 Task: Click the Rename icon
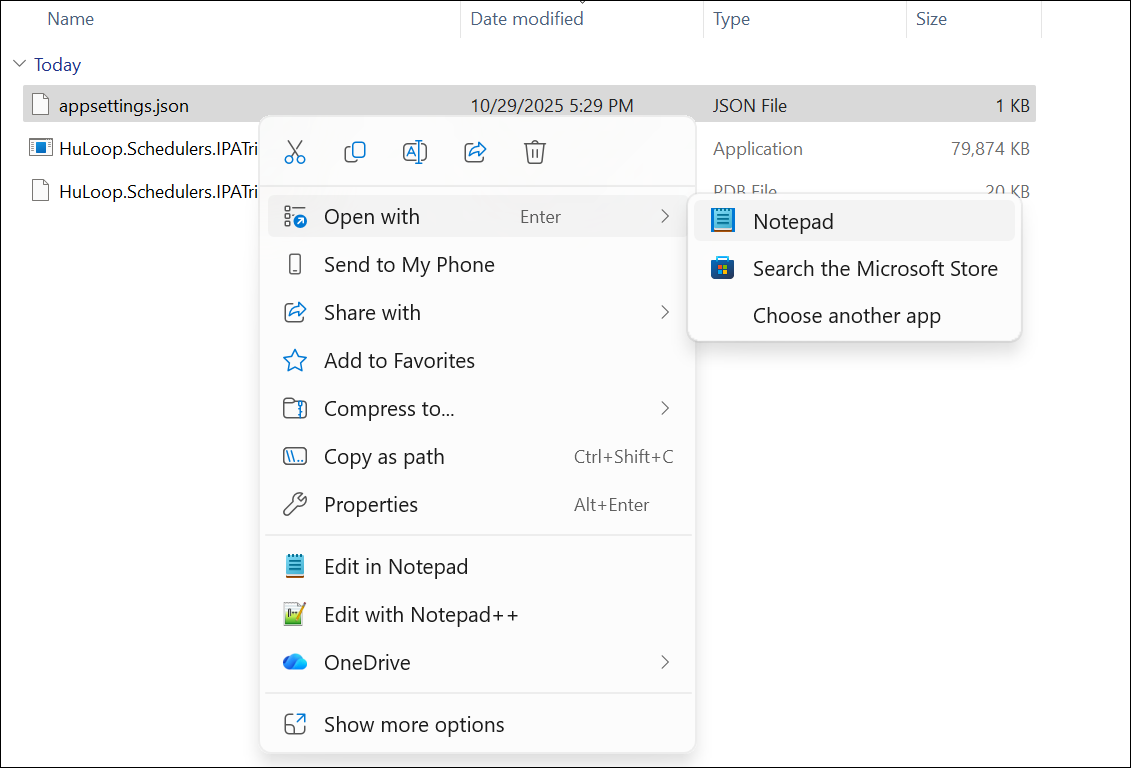click(414, 152)
